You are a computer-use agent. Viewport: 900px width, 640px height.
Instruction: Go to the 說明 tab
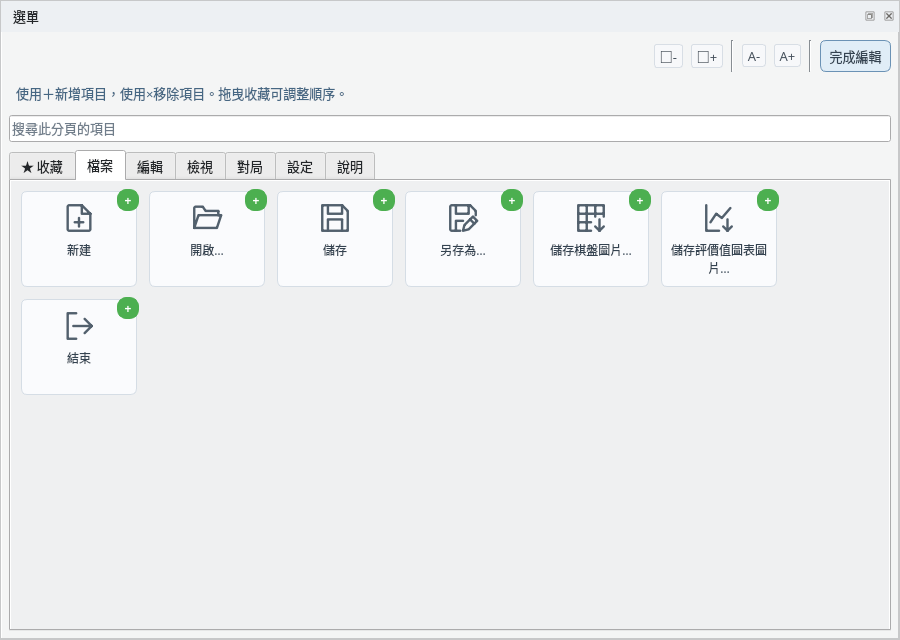coord(350,166)
